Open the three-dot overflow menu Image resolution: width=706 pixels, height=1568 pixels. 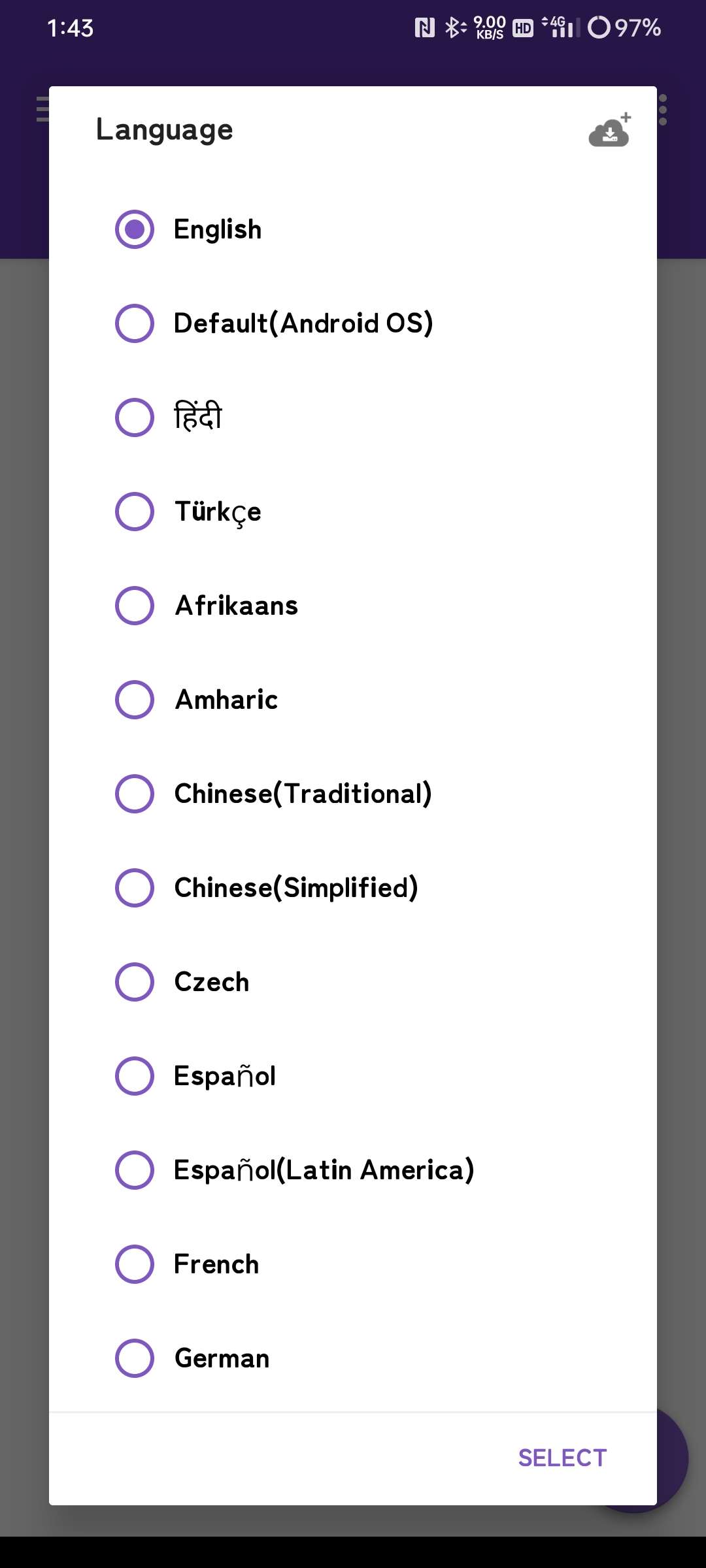click(x=663, y=110)
